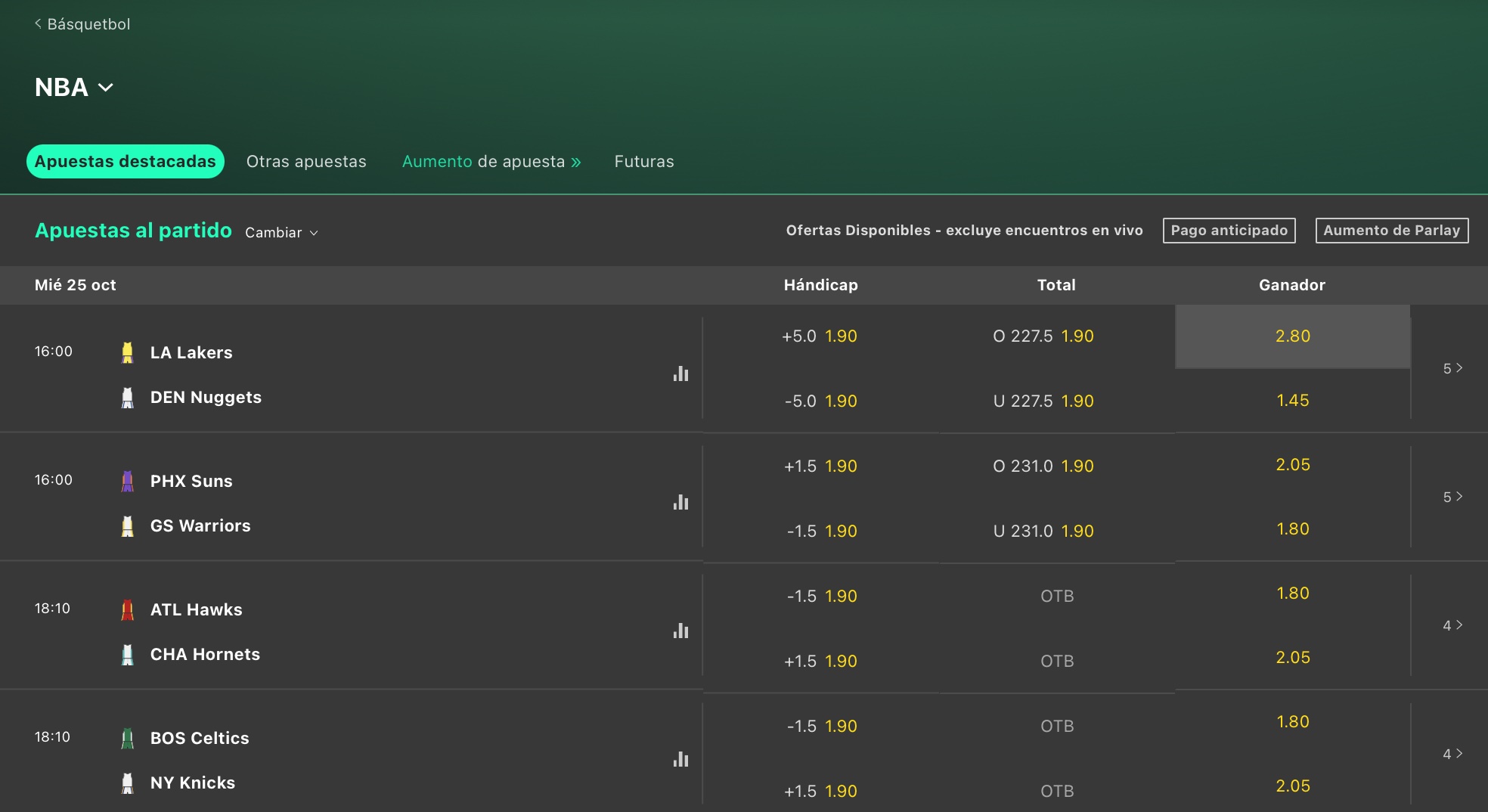1488x812 pixels.
Task: Open the Aumento de apuesta tab
Action: (491, 162)
